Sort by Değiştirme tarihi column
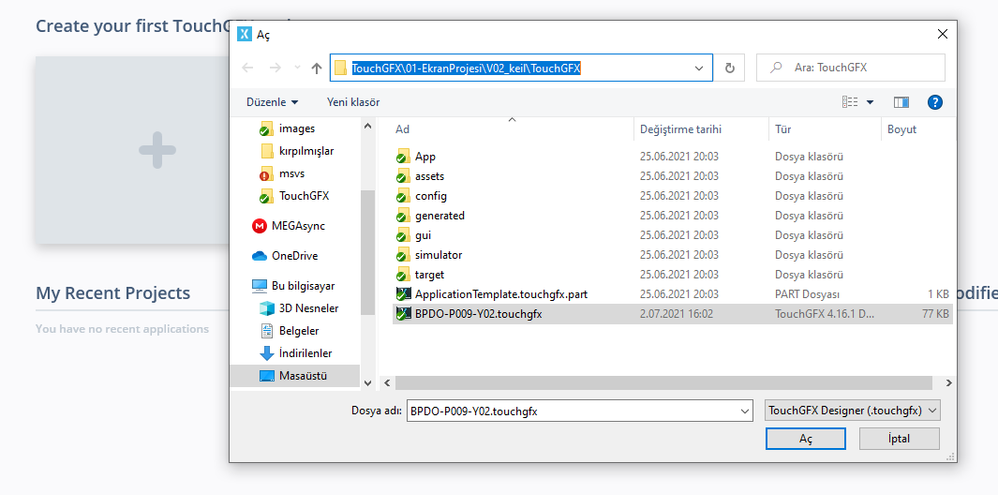Screen dimensions: 998x495 pos(680,129)
